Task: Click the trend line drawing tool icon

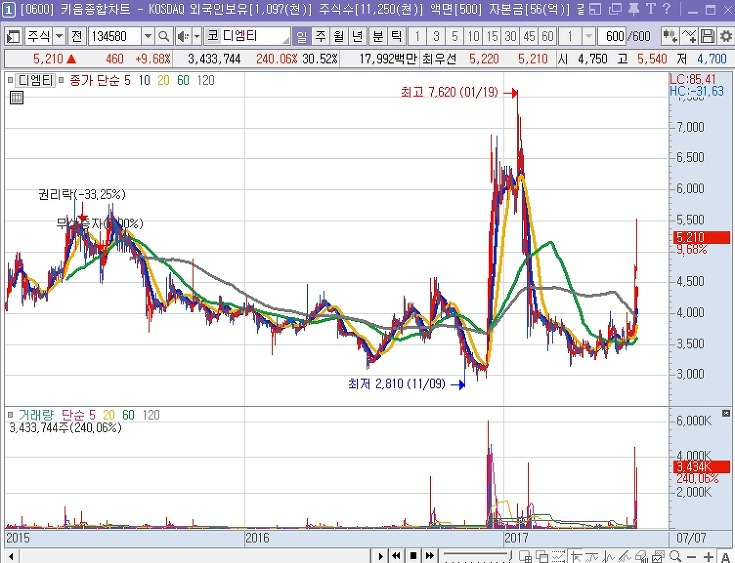Action: tap(625, 556)
